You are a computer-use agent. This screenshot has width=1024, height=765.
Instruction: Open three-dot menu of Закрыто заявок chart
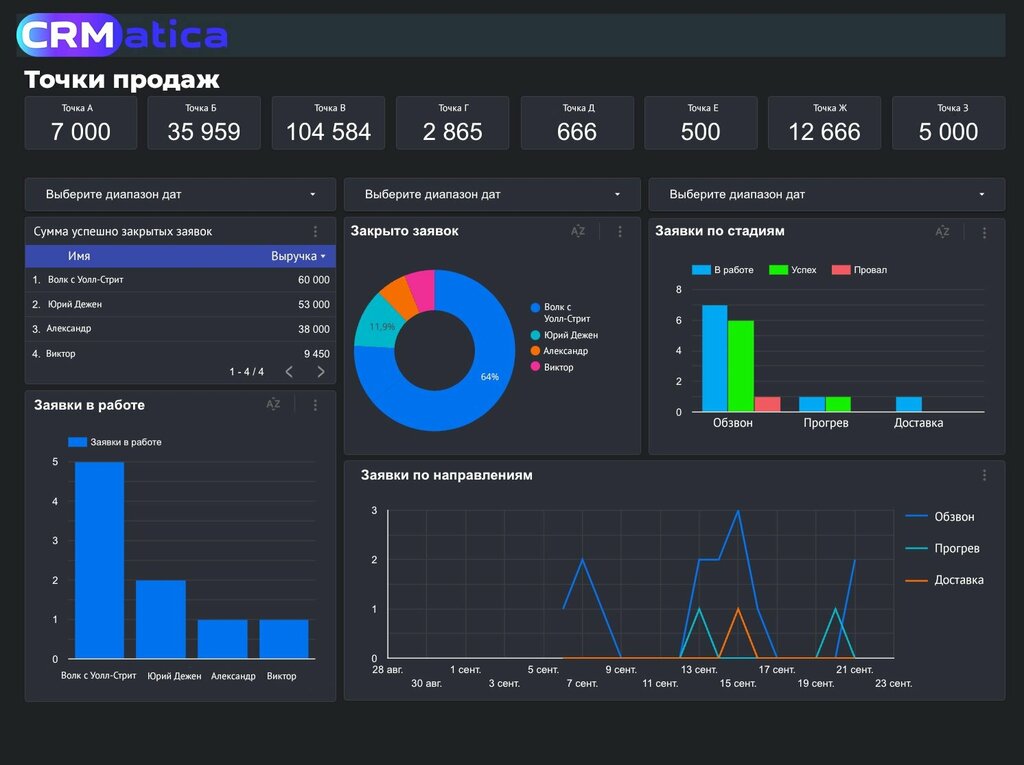(x=620, y=231)
